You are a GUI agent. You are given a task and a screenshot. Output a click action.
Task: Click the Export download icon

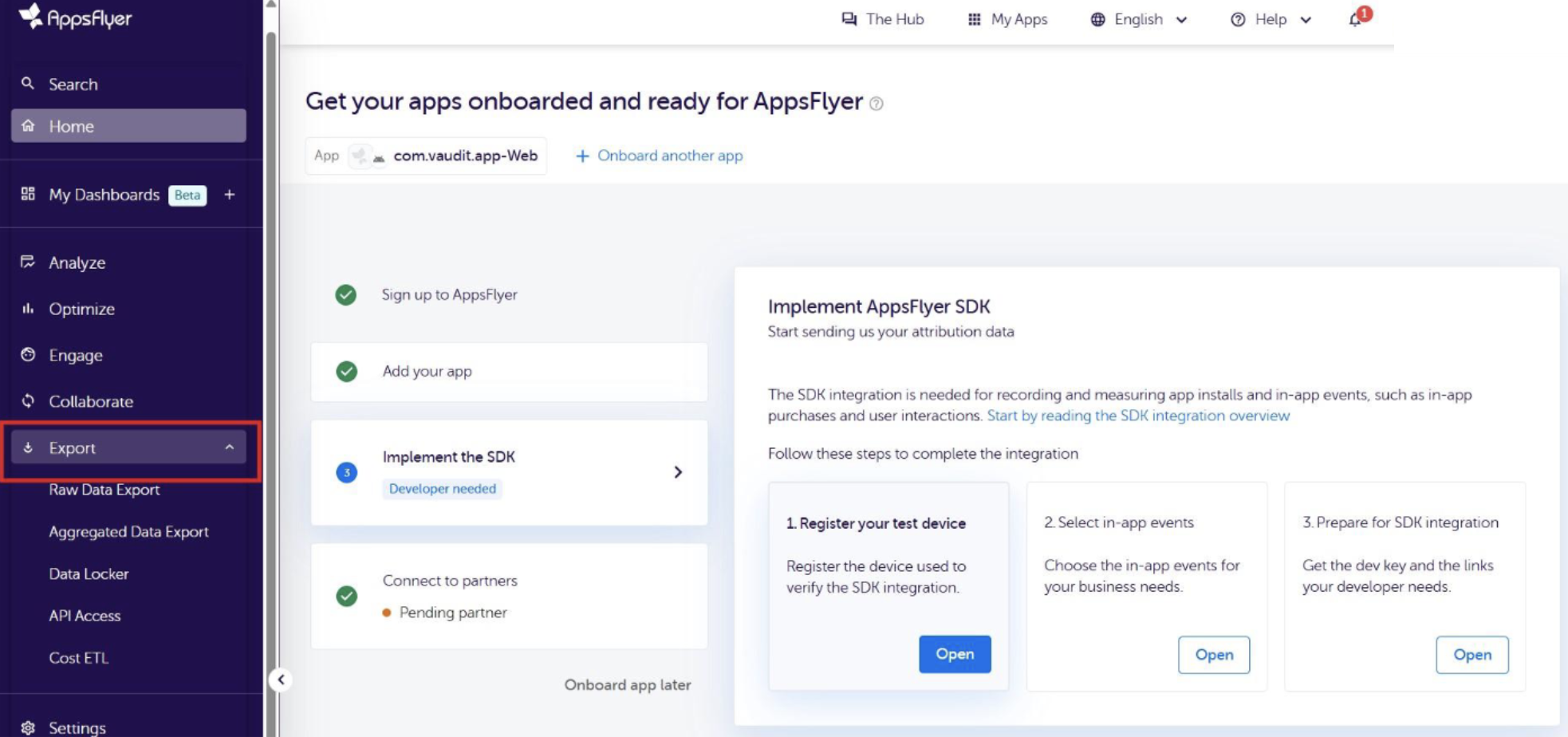28,447
